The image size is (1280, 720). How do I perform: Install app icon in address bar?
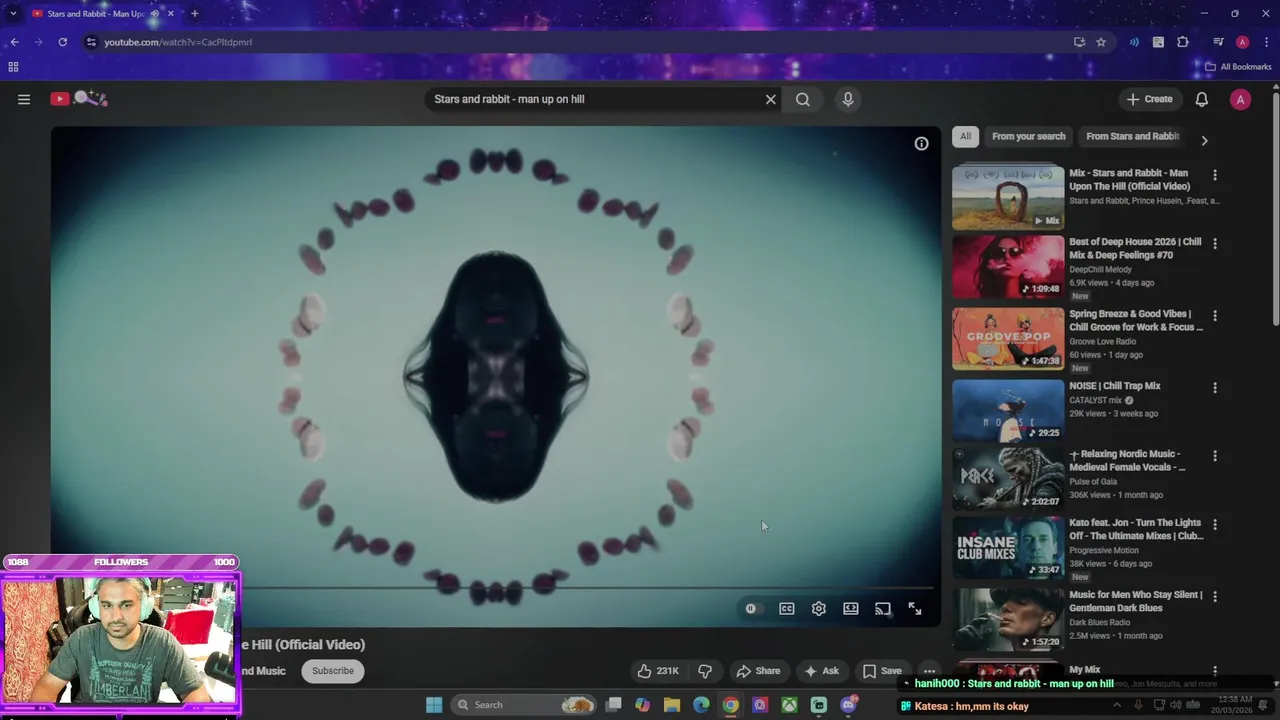(1079, 42)
